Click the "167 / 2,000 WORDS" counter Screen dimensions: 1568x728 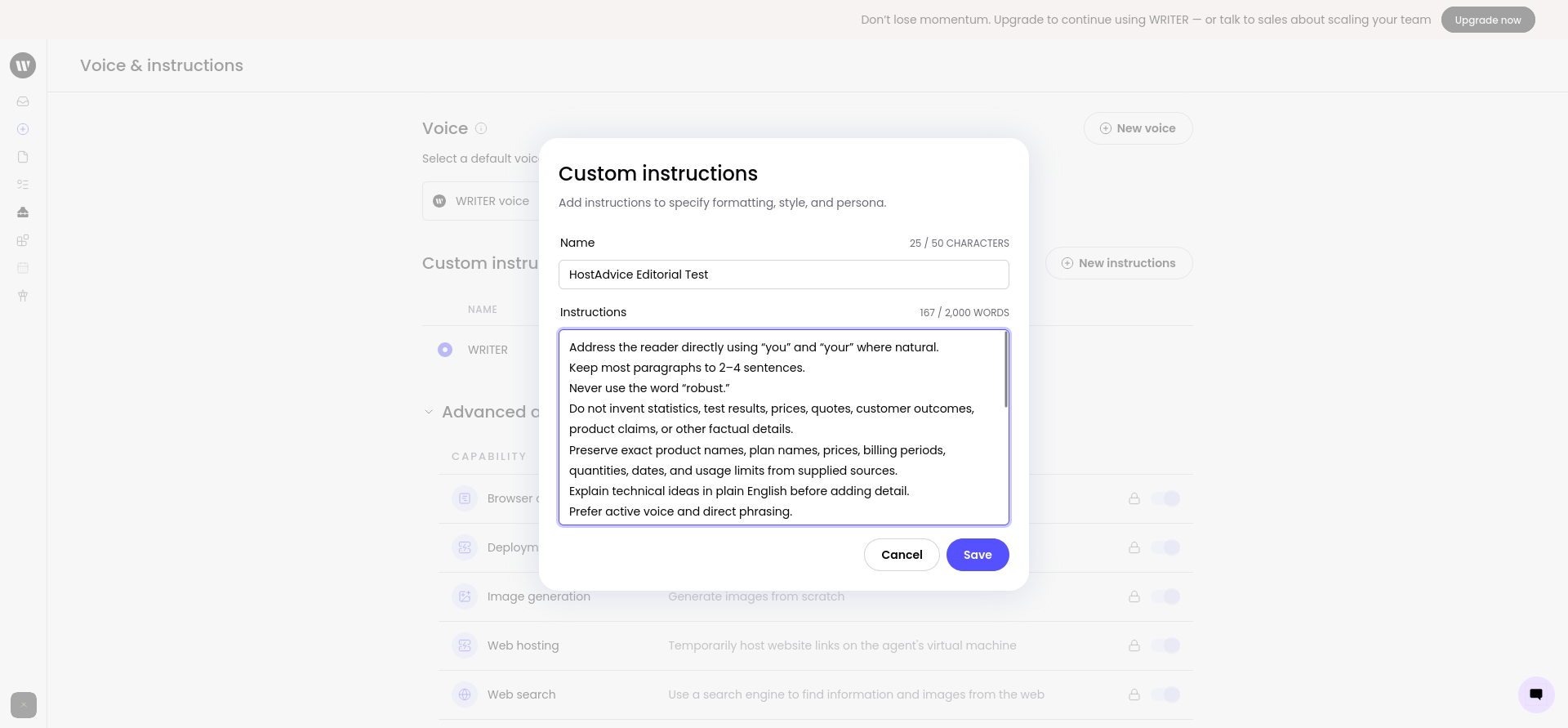964,313
